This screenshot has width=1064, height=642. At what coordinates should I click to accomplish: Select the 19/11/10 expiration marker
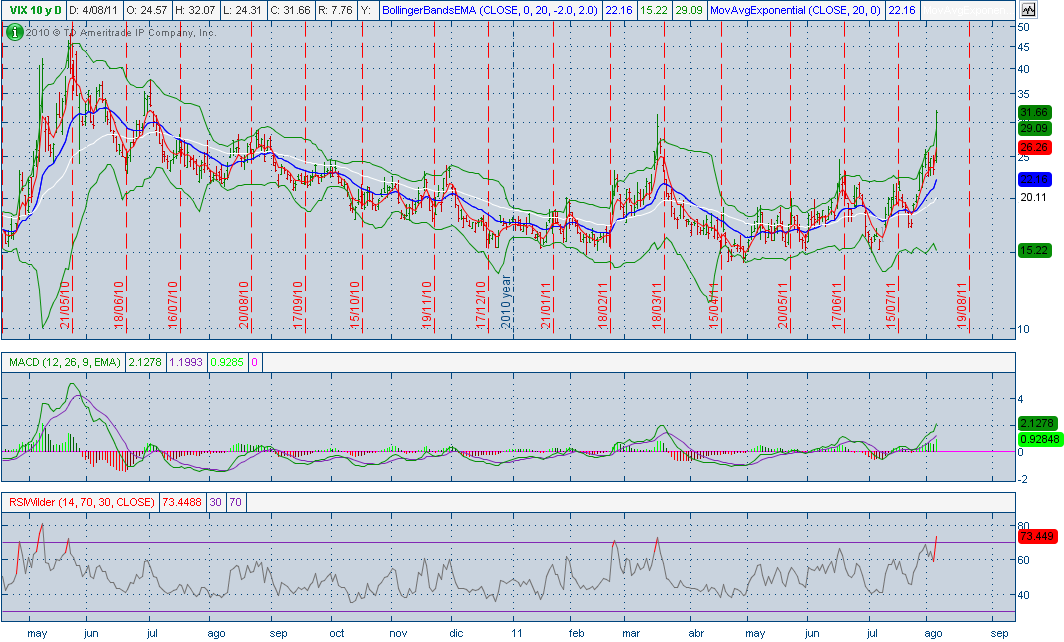428,305
